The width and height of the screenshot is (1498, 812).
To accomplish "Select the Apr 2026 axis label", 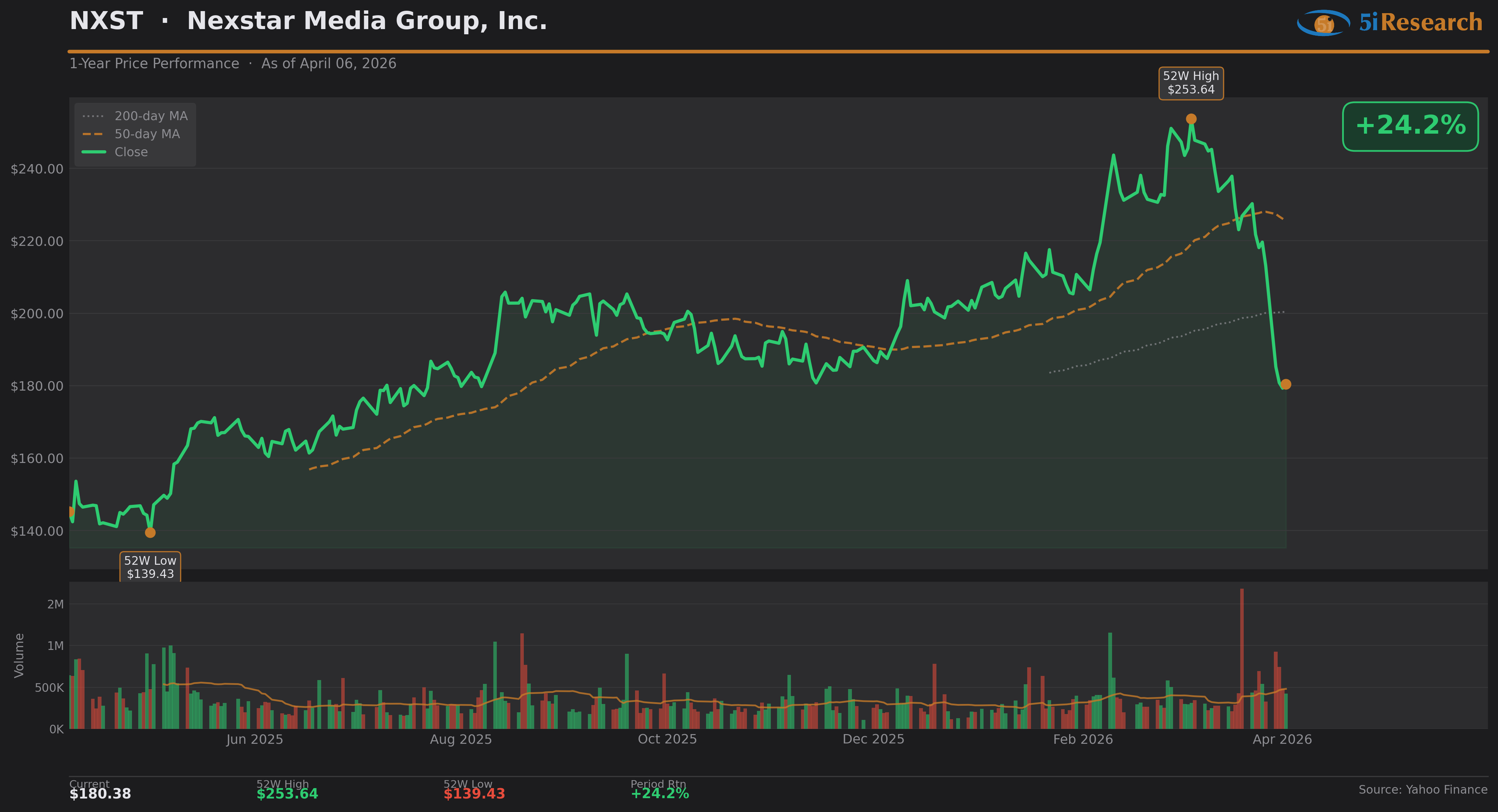I will click(1282, 739).
